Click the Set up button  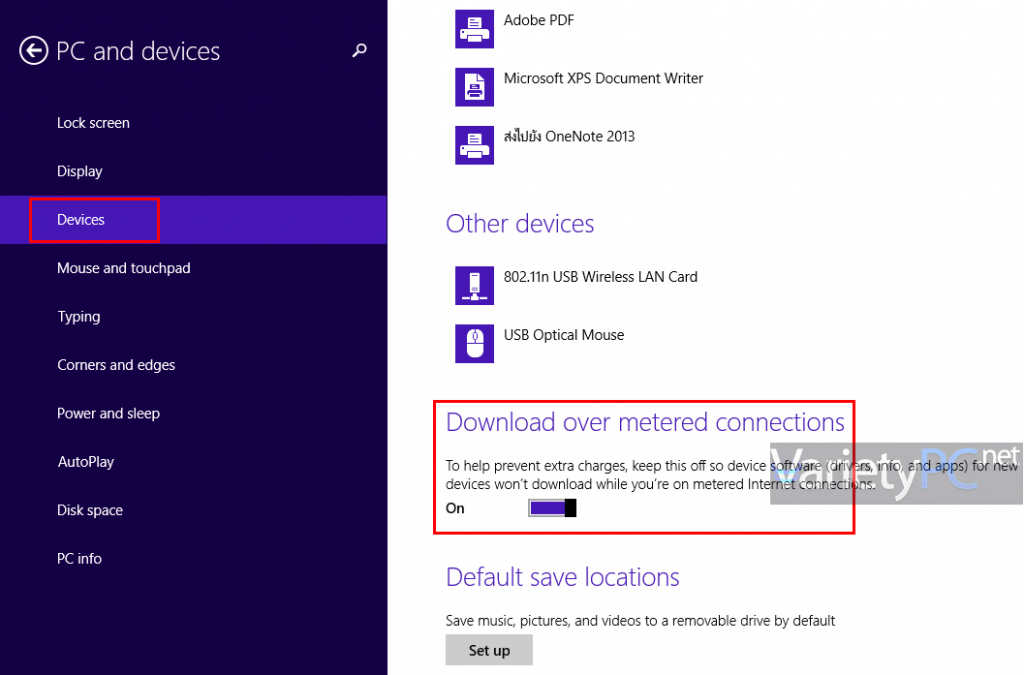(489, 650)
